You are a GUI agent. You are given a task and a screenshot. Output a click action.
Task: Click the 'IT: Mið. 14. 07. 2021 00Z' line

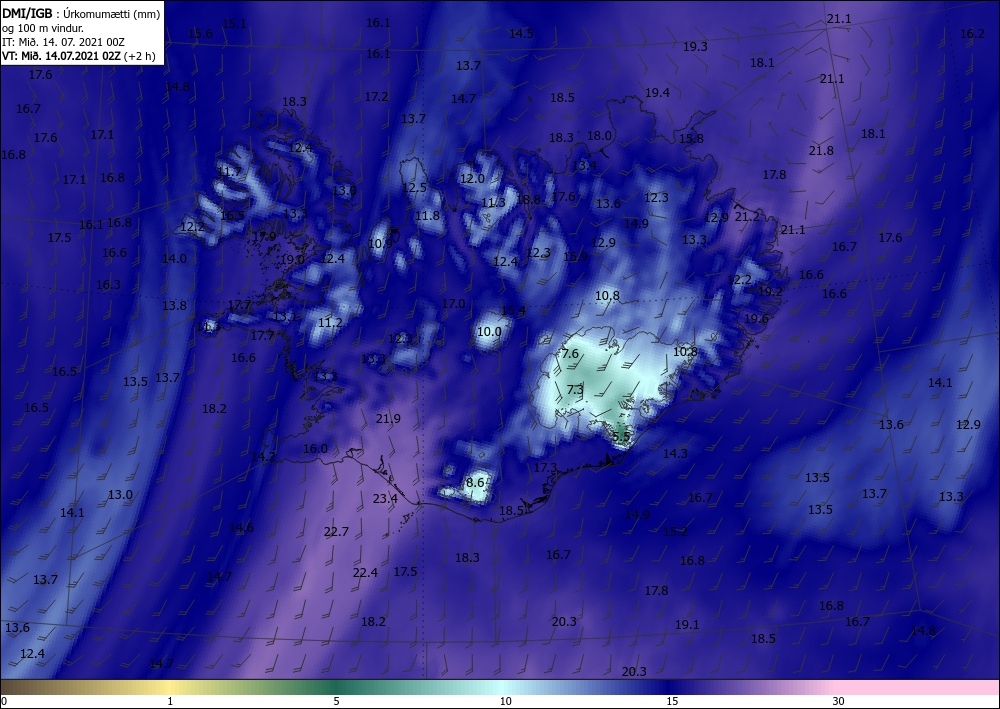tap(63, 42)
